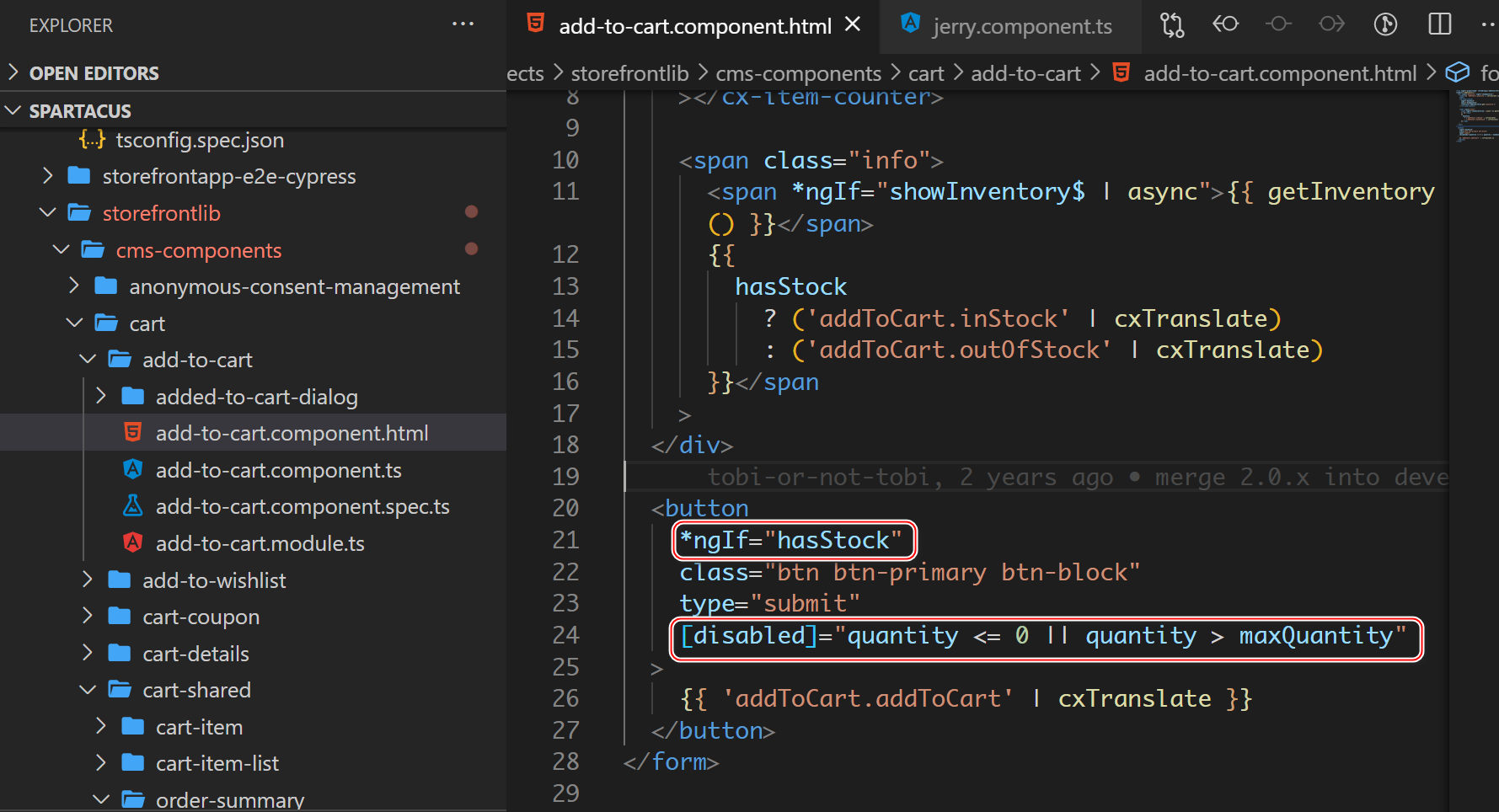Click storefrontlib breadcrumb segment

629,73
